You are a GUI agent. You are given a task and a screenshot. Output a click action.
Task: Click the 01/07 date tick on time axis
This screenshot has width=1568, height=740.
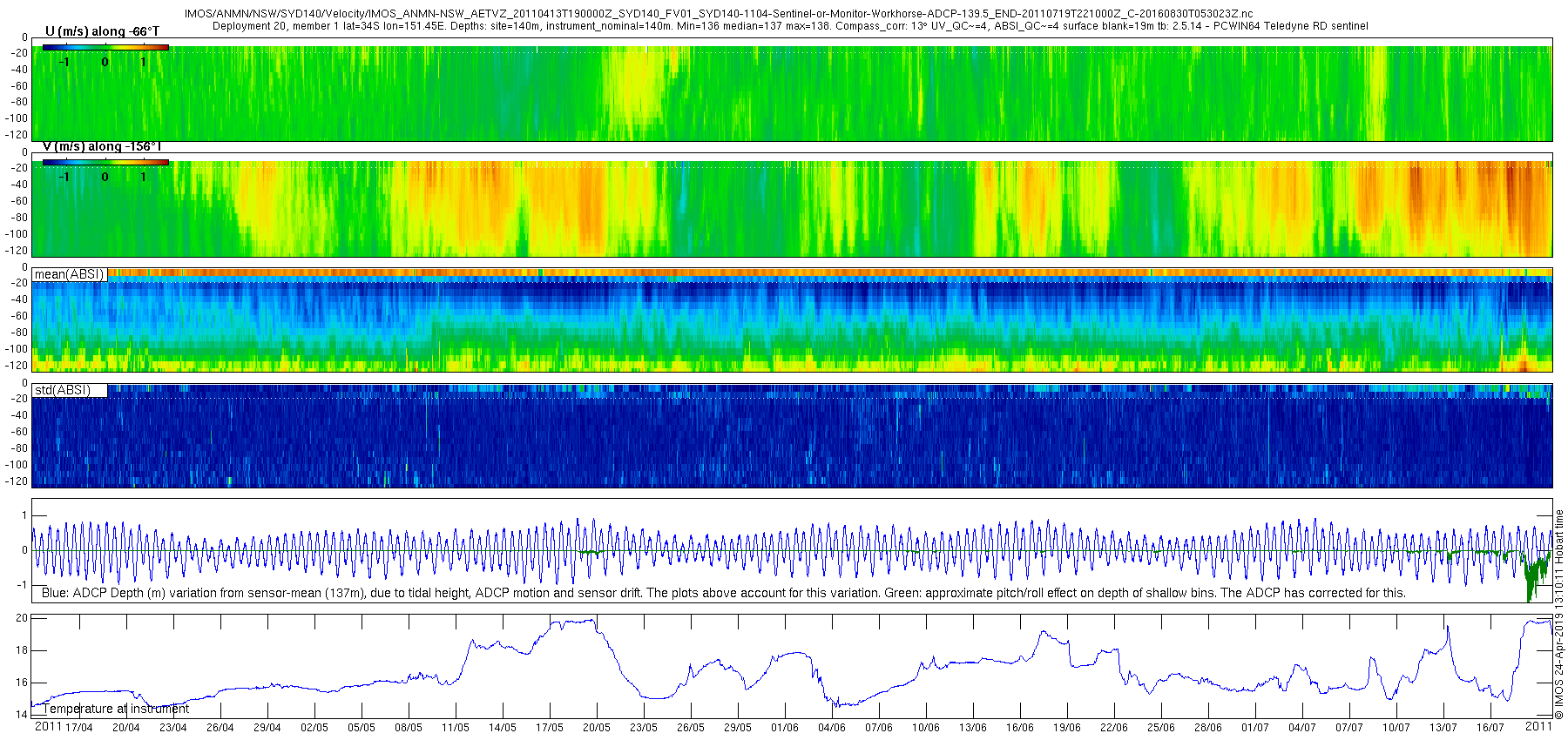pyautogui.click(x=1255, y=727)
